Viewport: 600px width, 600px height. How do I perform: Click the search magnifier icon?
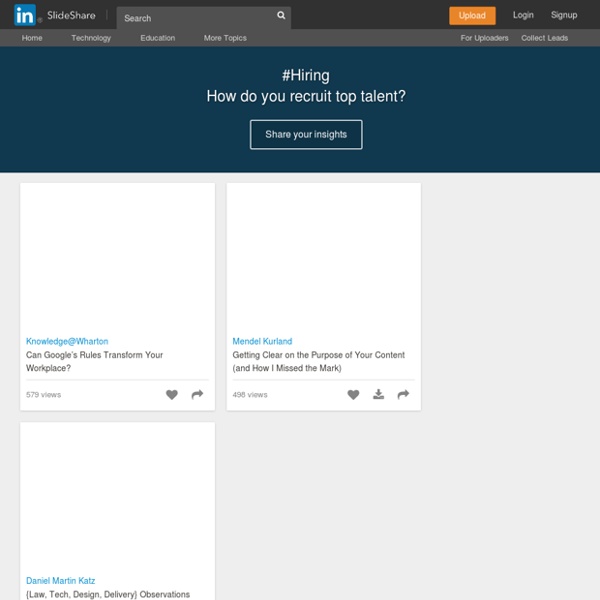(x=281, y=15)
